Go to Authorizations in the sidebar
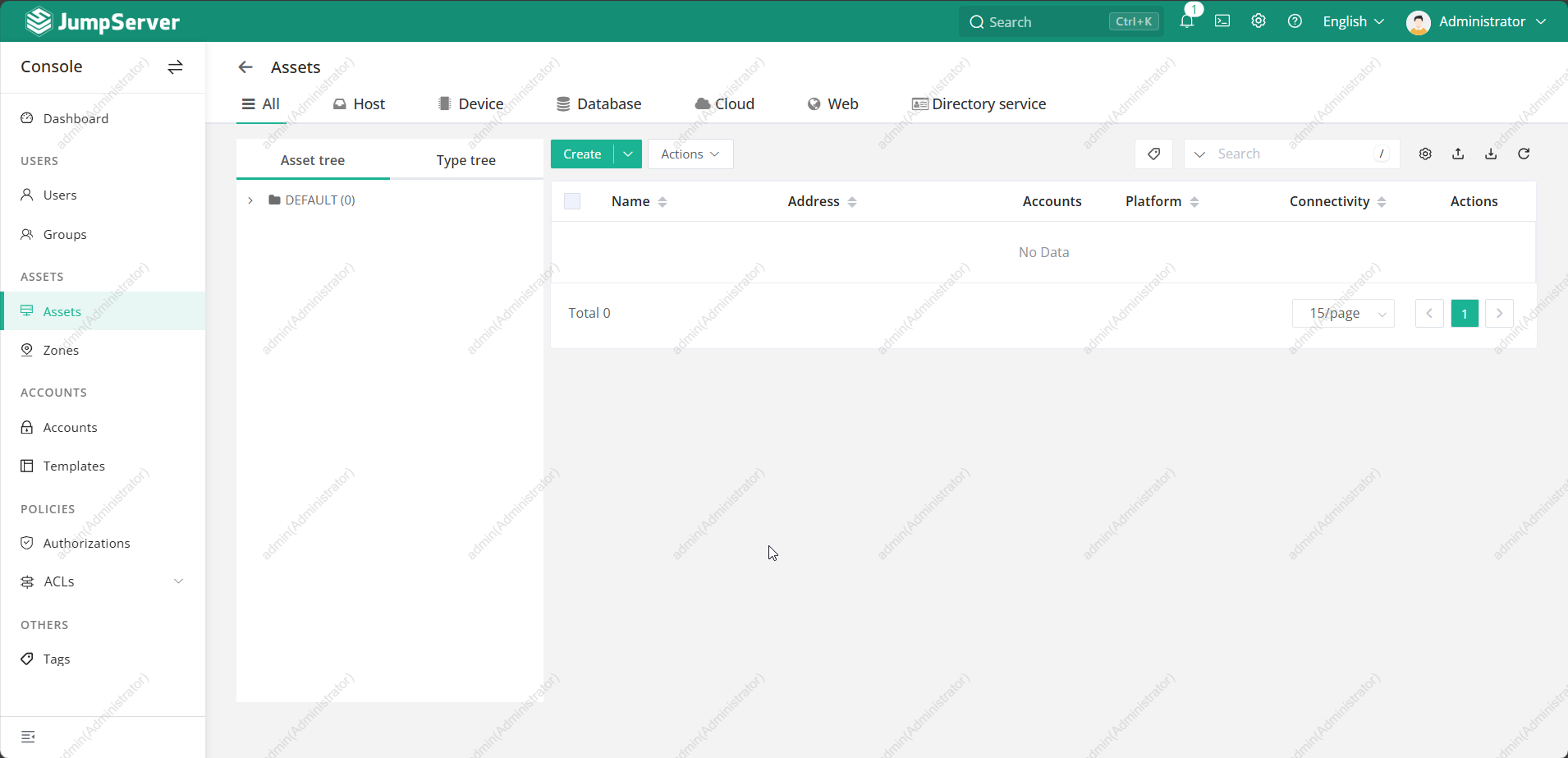Viewport: 1568px width, 758px height. tap(86, 543)
